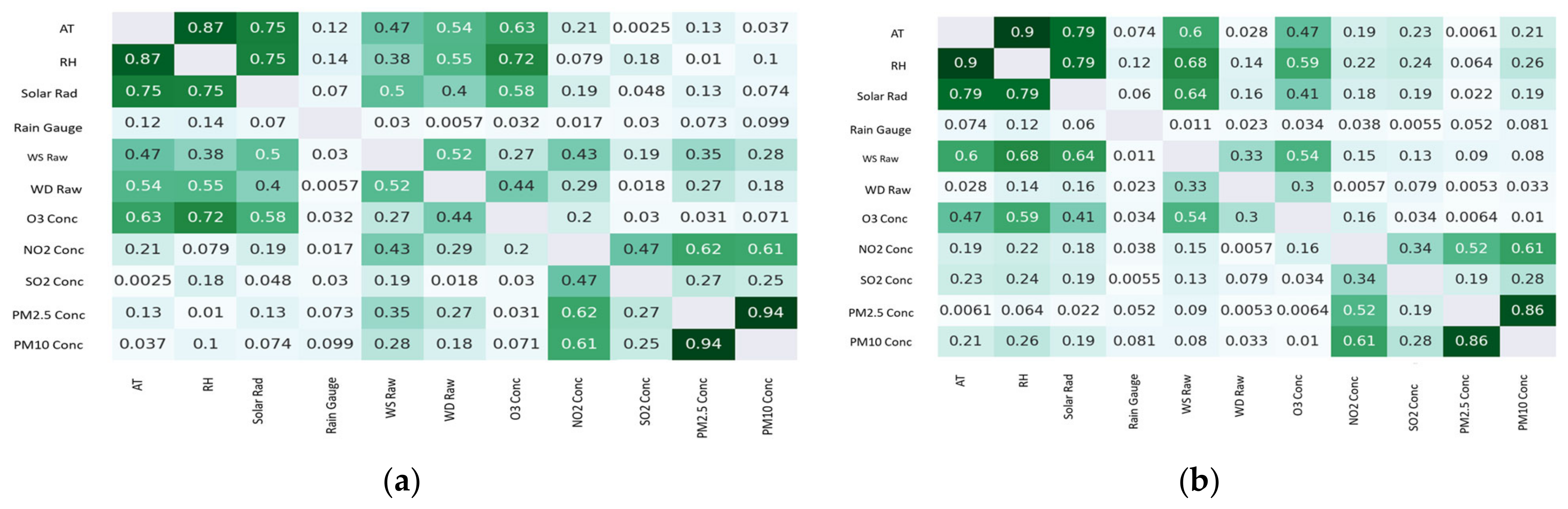Click the blank diagonal cell in the AT row of heatmap (a)
Screen dimensions: 1568x509
(x=143, y=28)
